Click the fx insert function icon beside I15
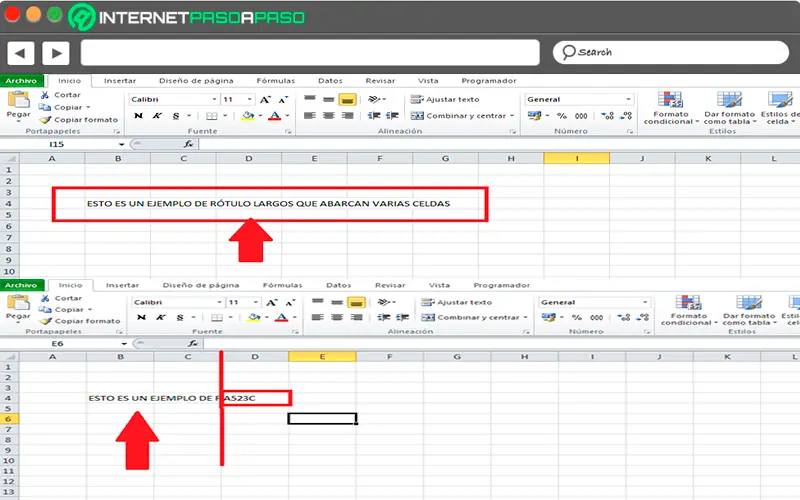The image size is (800, 500). tap(189, 144)
